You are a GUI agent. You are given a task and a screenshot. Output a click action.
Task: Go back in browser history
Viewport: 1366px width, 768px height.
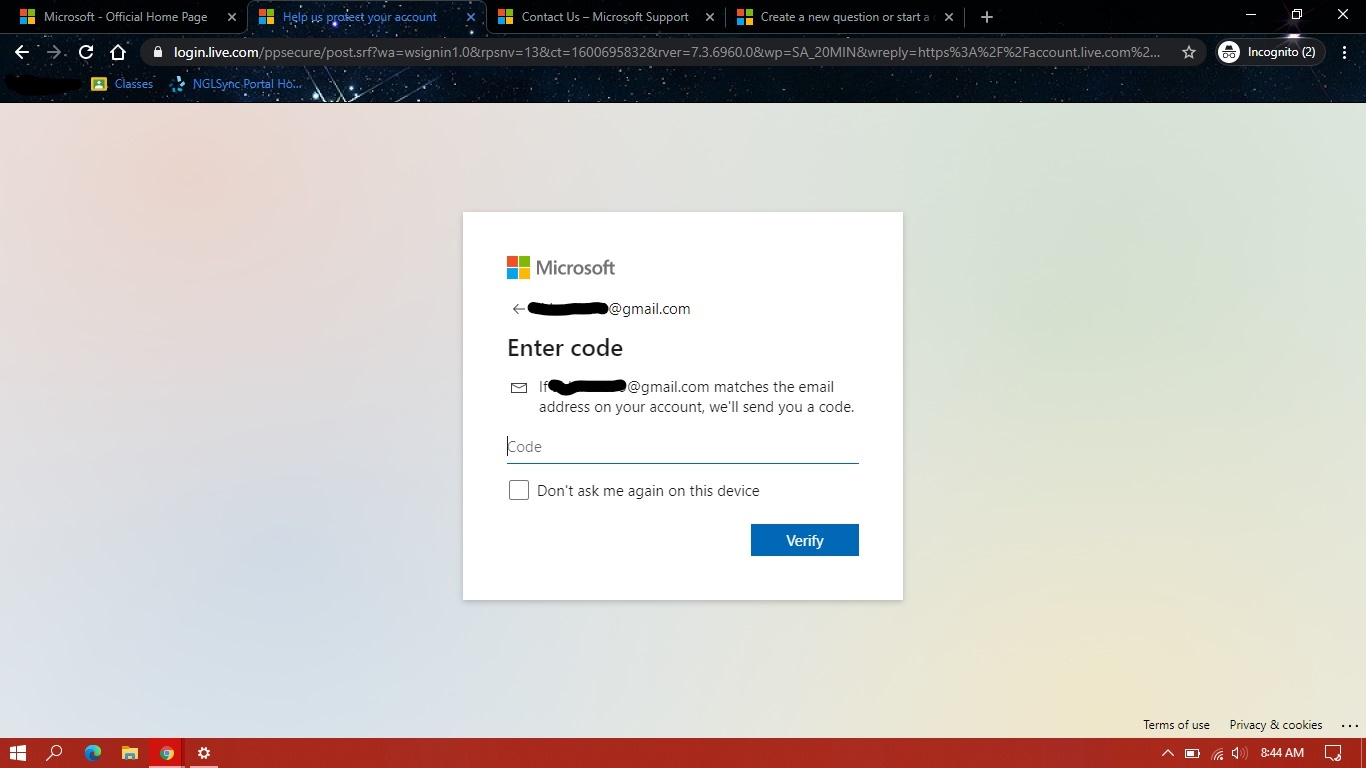pyautogui.click(x=22, y=52)
